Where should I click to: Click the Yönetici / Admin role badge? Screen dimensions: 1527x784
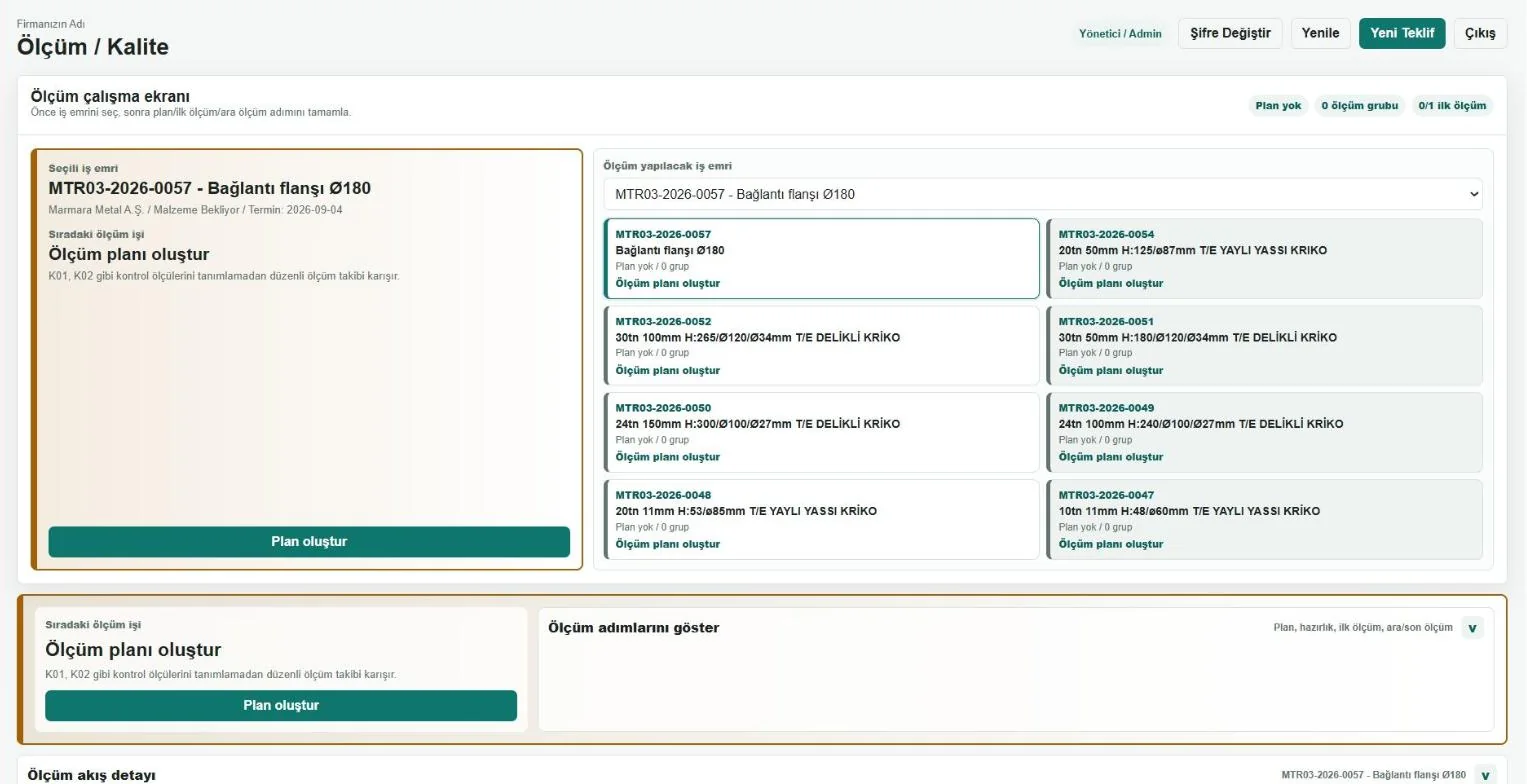tap(1120, 33)
